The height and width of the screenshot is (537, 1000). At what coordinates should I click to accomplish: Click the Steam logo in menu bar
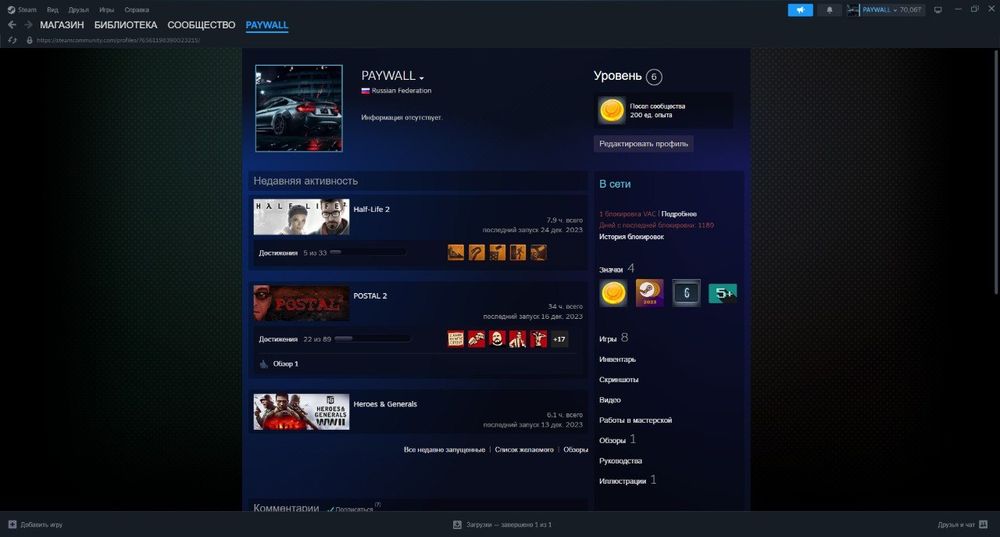(x=11, y=10)
